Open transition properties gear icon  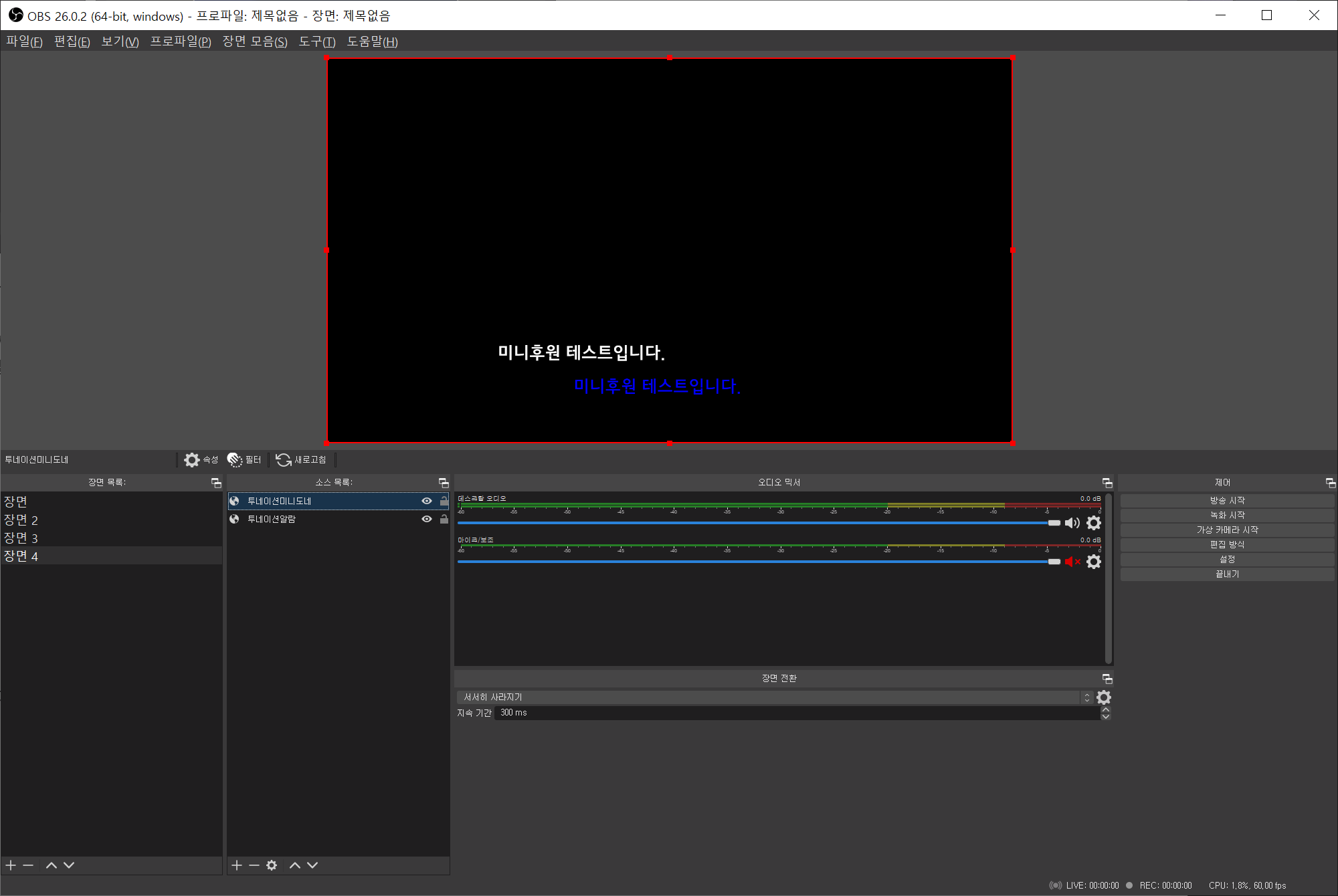[1104, 697]
